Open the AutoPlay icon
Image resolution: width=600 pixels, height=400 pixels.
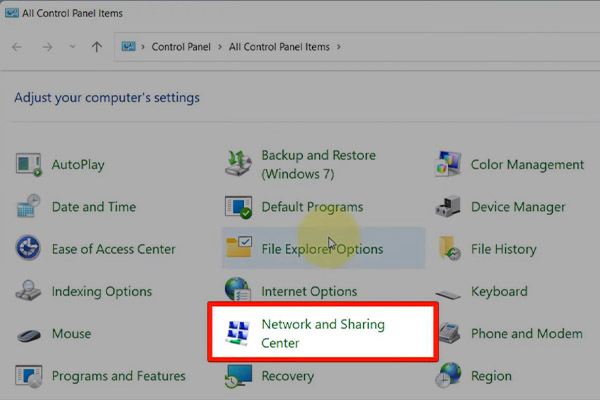coord(28,165)
